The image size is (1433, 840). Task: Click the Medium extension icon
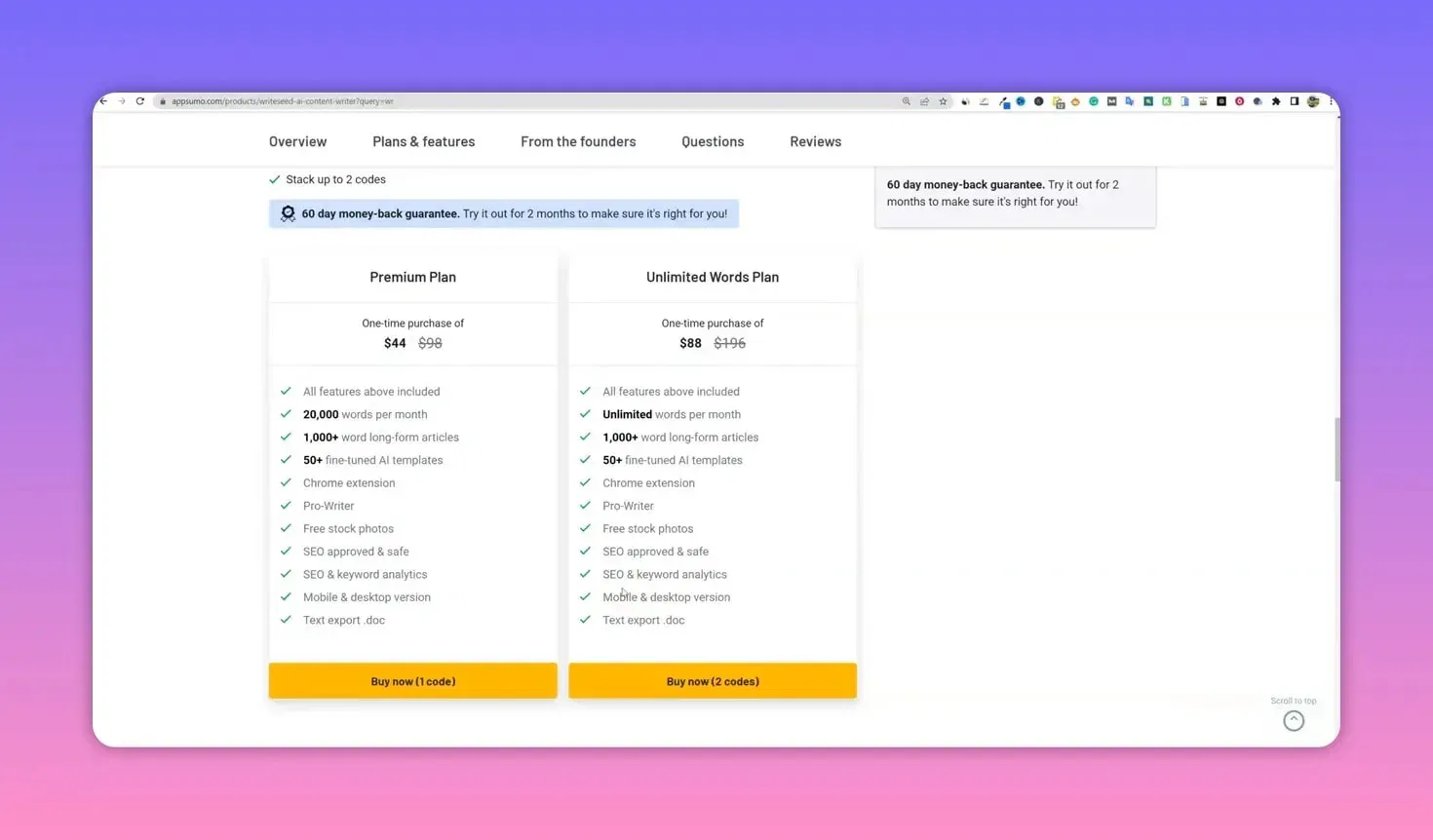pyautogui.click(x=1110, y=101)
